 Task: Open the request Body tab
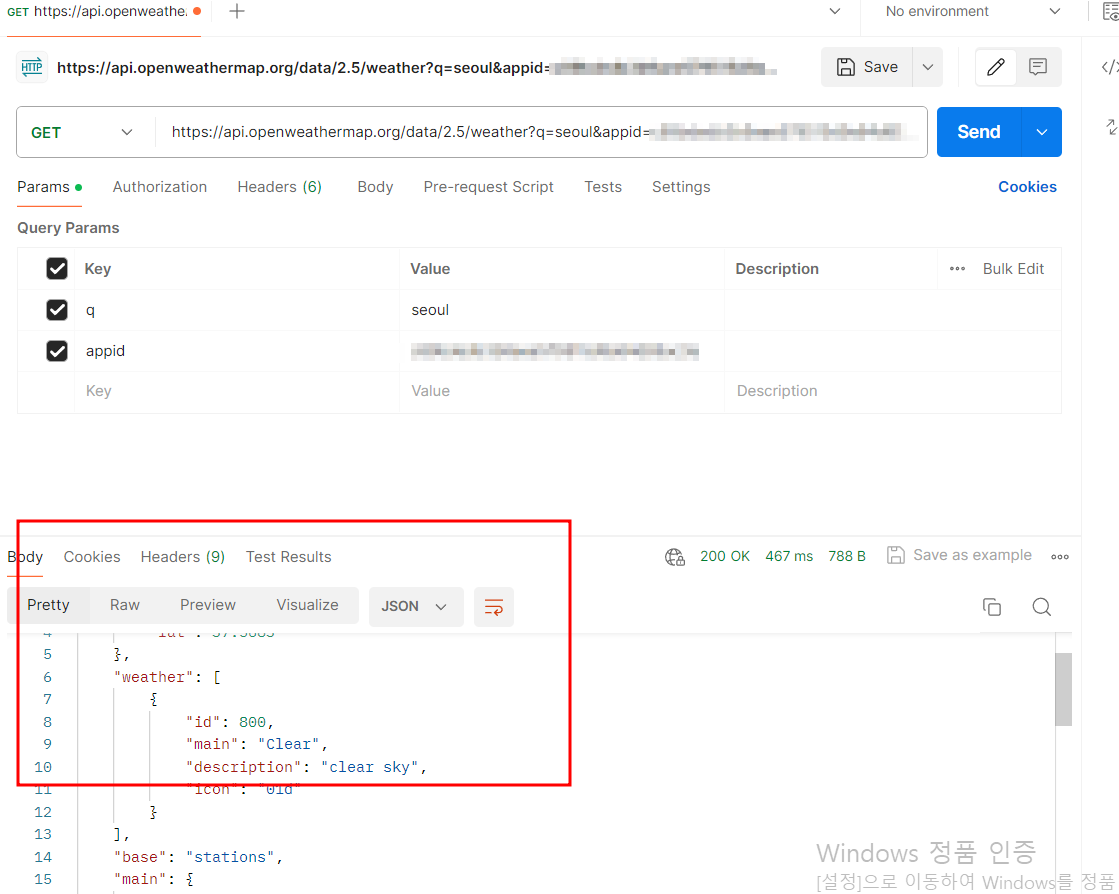pyautogui.click(x=375, y=187)
